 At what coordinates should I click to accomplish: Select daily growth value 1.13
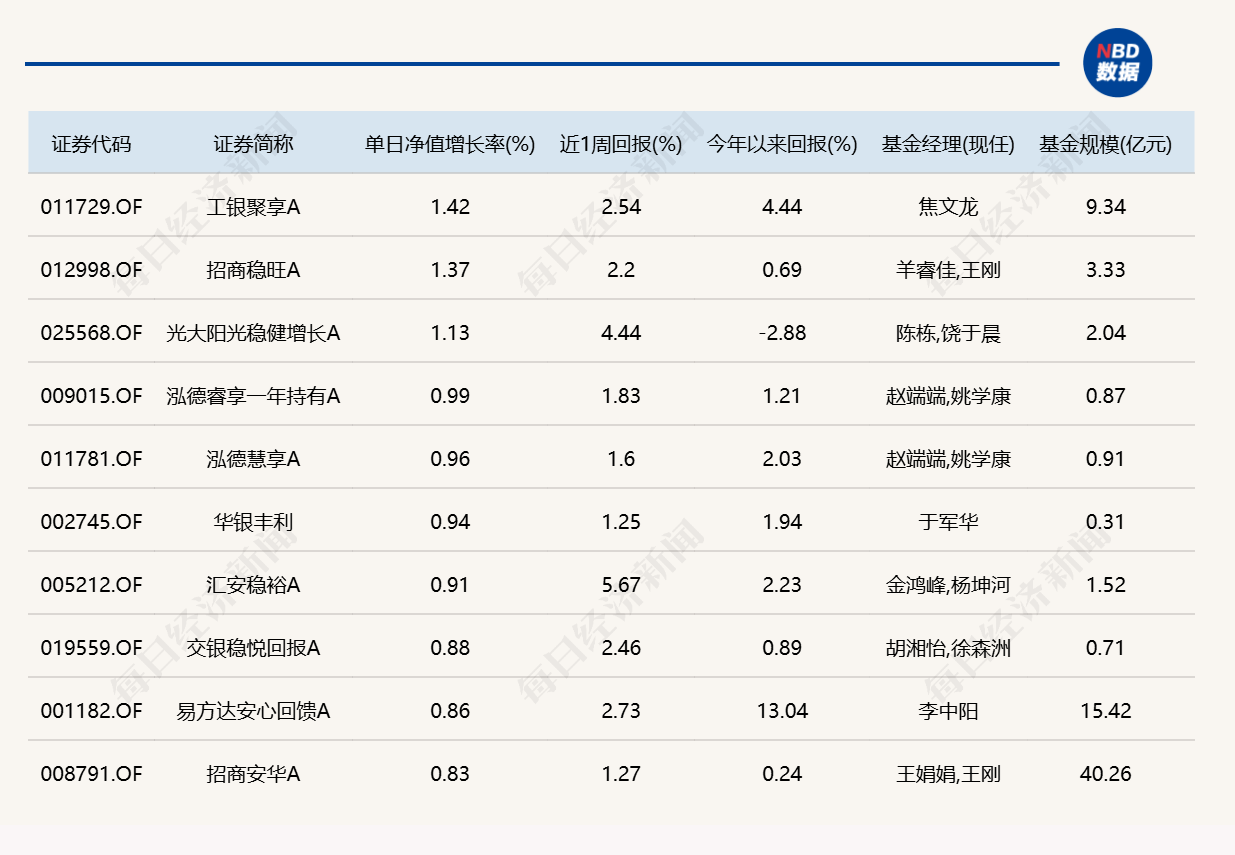[450, 333]
